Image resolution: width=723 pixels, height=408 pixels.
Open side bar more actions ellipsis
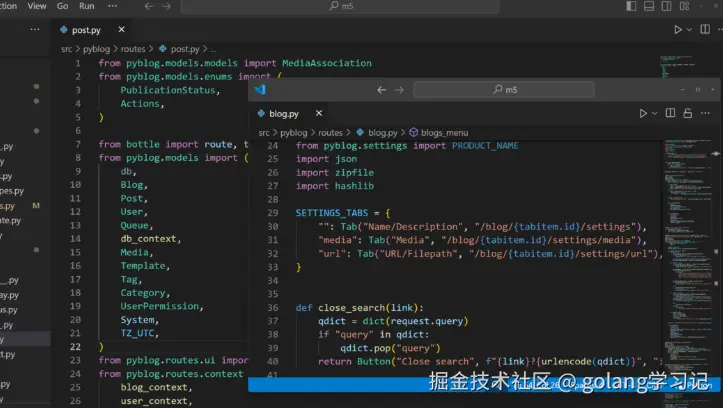(35, 30)
